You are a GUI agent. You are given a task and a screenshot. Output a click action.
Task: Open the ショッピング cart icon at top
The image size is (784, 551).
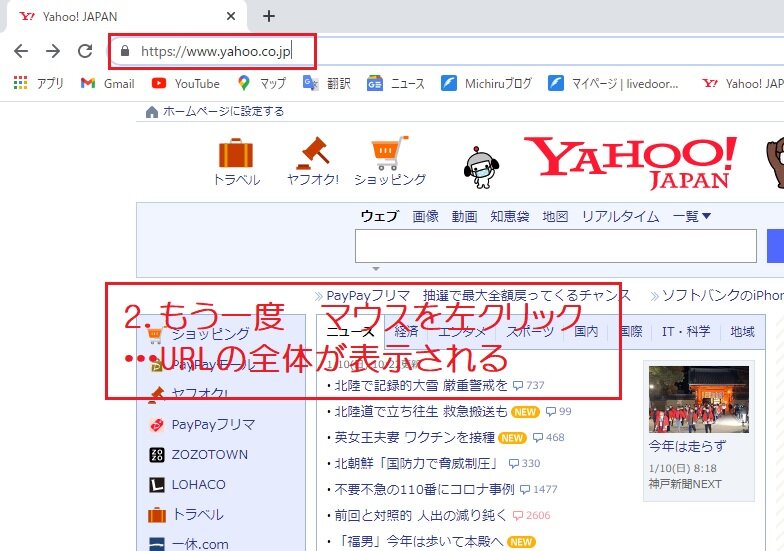coord(390,161)
